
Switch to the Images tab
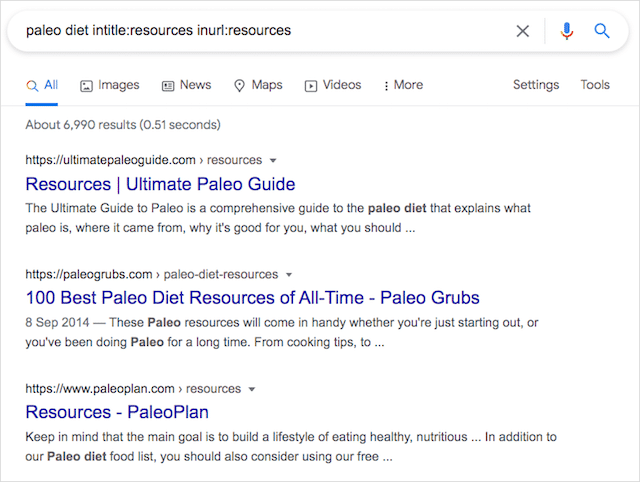109,85
